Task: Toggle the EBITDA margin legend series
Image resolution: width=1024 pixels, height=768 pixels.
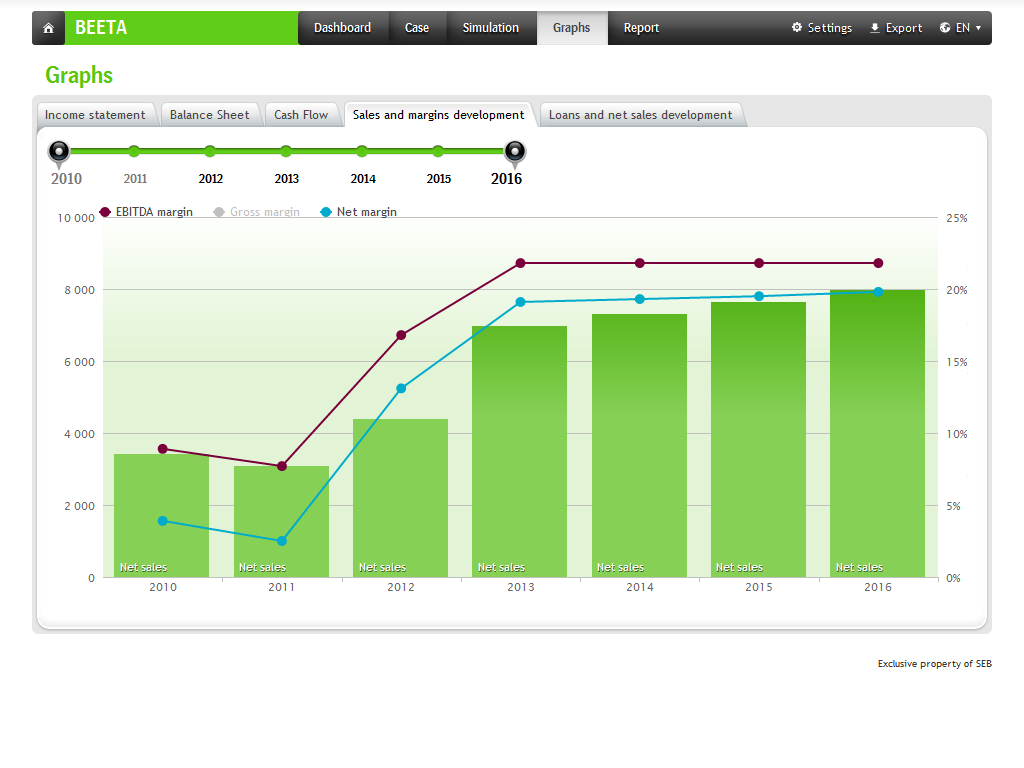Action: (x=146, y=212)
